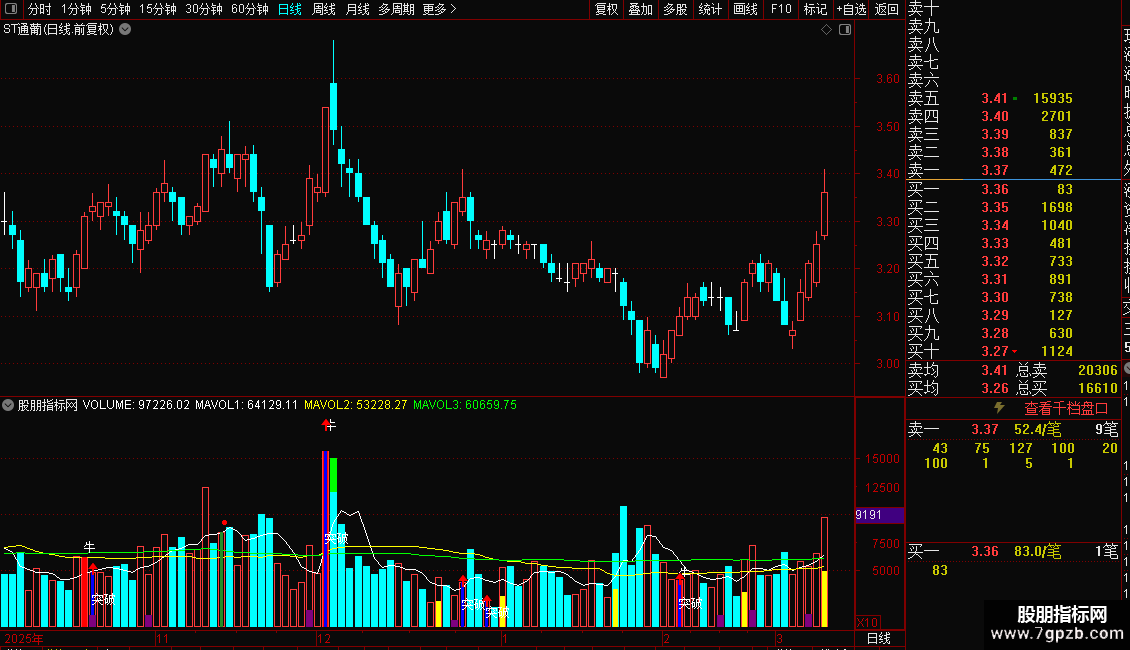The image size is (1130, 650).
Task: Click the 卖四 price 3.40
Action: 995,116
